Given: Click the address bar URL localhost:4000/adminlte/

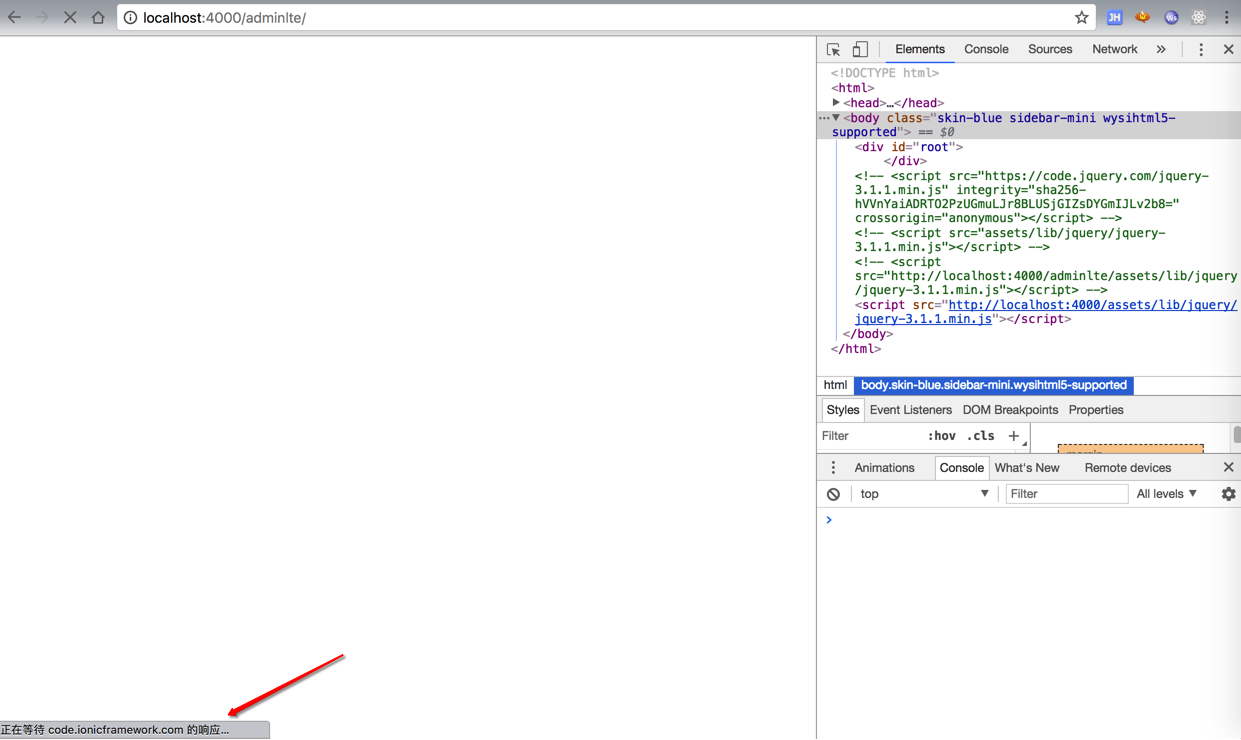Looking at the screenshot, I should tap(224, 18).
